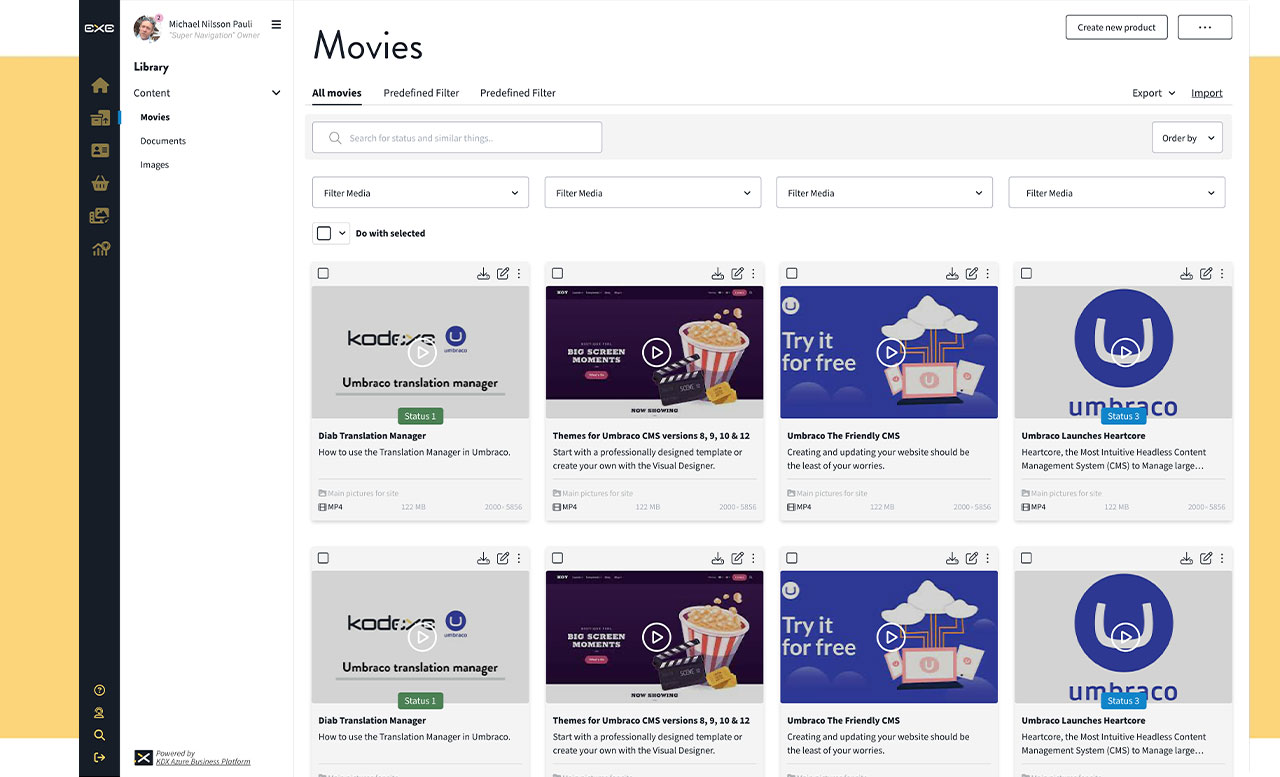Open more options on top-row Friendly CMS card
The height and width of the screenshot is (777, 1280).
click(x=988, y=273)
